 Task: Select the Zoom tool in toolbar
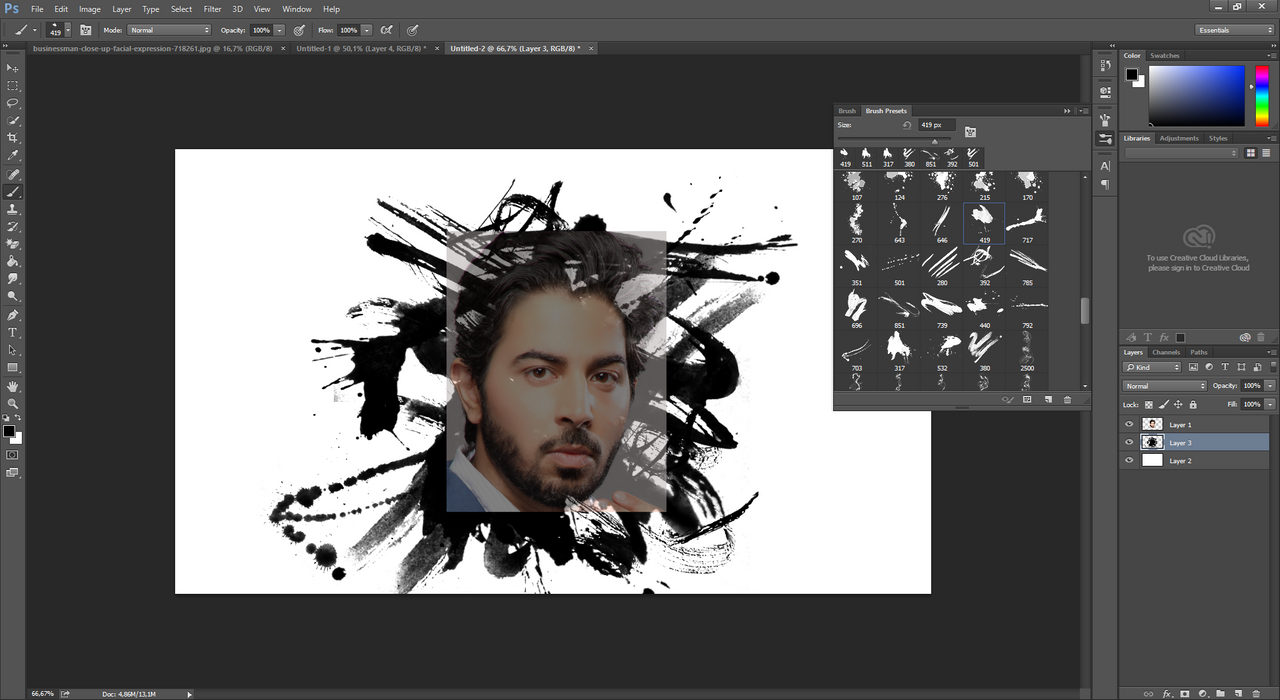[13, 403]
